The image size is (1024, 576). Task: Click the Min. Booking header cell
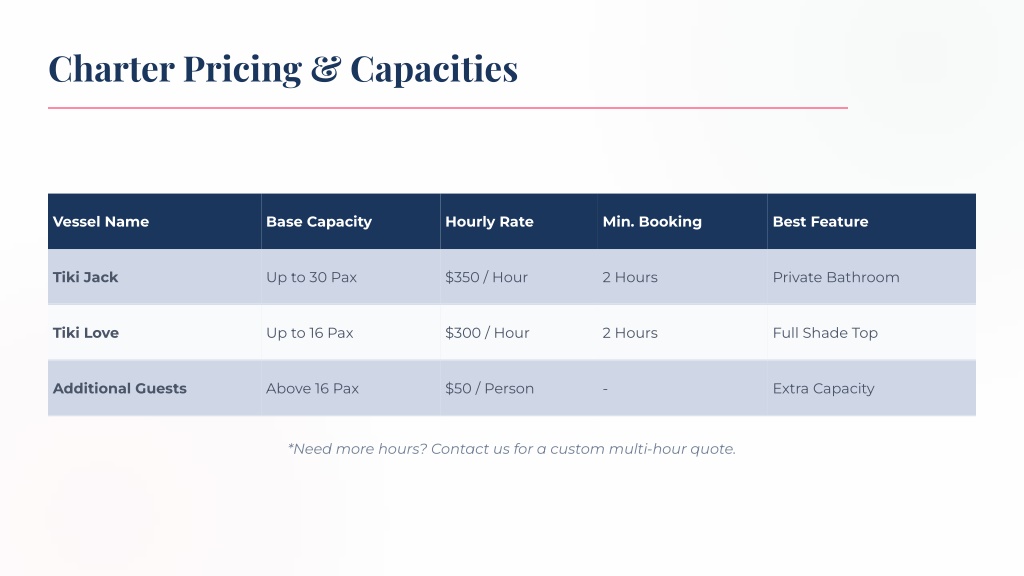[682, 221]
